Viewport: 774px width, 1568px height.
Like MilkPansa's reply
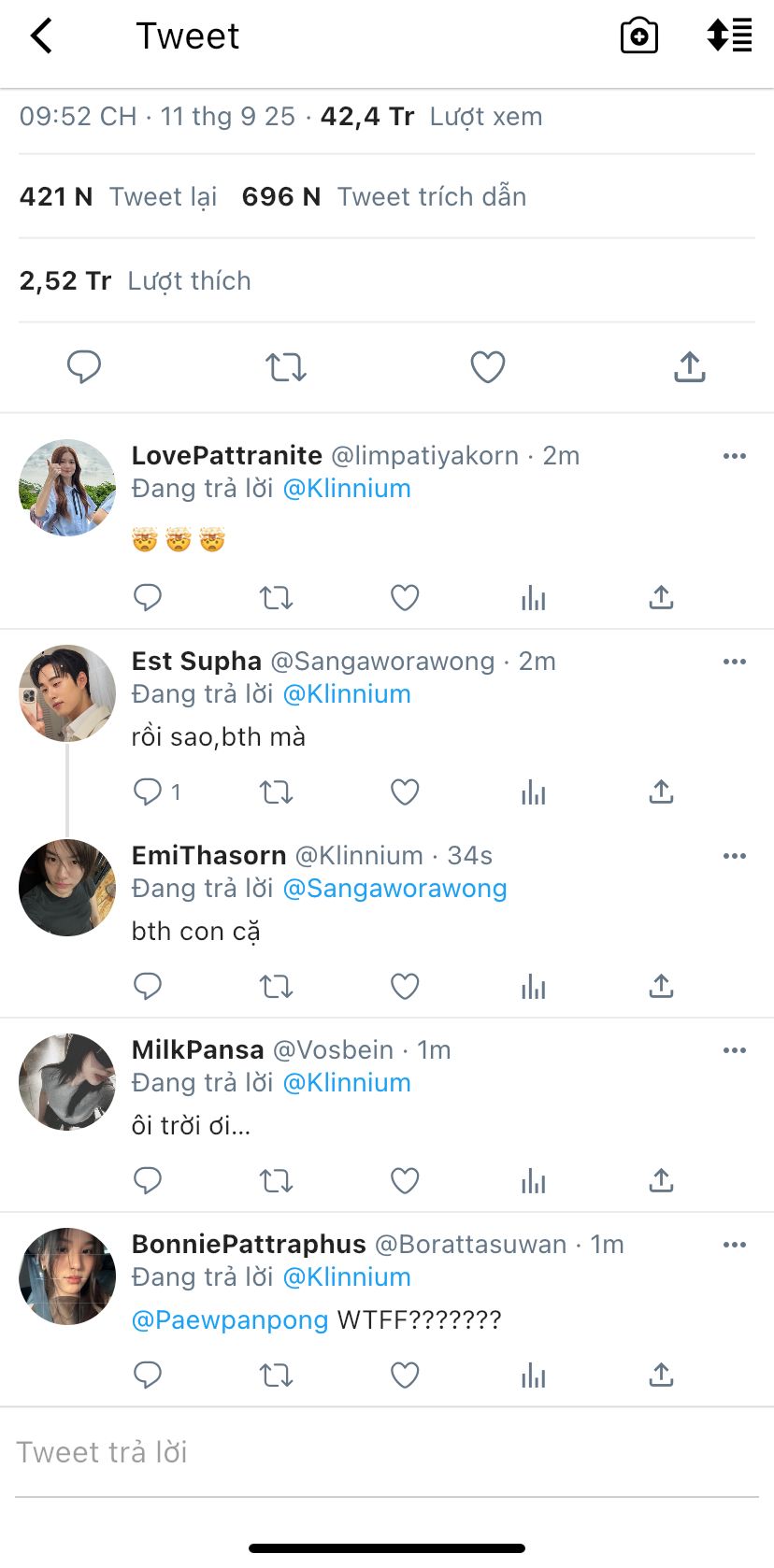pyautogui.click(x=405, y=1181)
